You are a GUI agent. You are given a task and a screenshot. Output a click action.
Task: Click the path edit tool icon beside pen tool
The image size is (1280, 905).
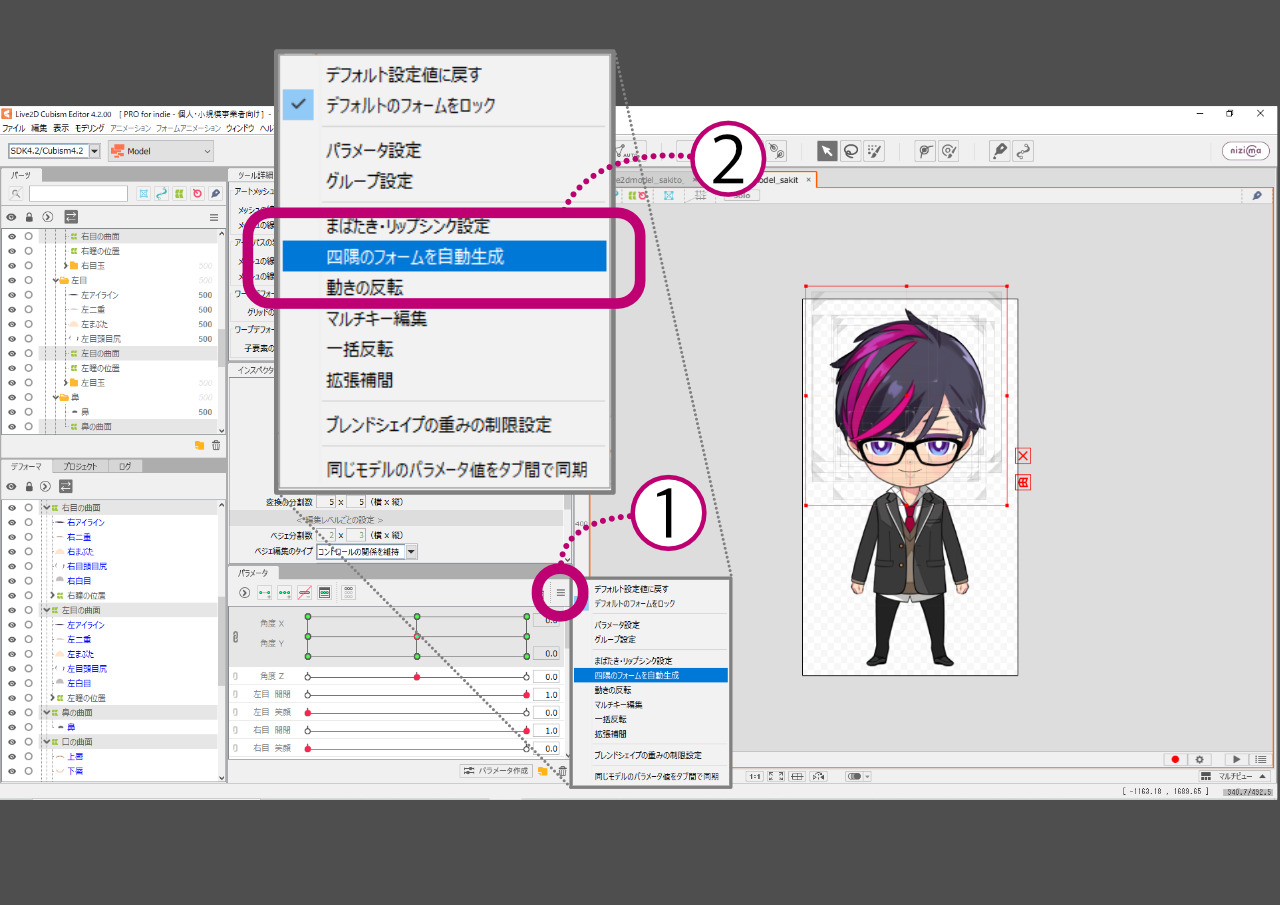point(1022,151)
